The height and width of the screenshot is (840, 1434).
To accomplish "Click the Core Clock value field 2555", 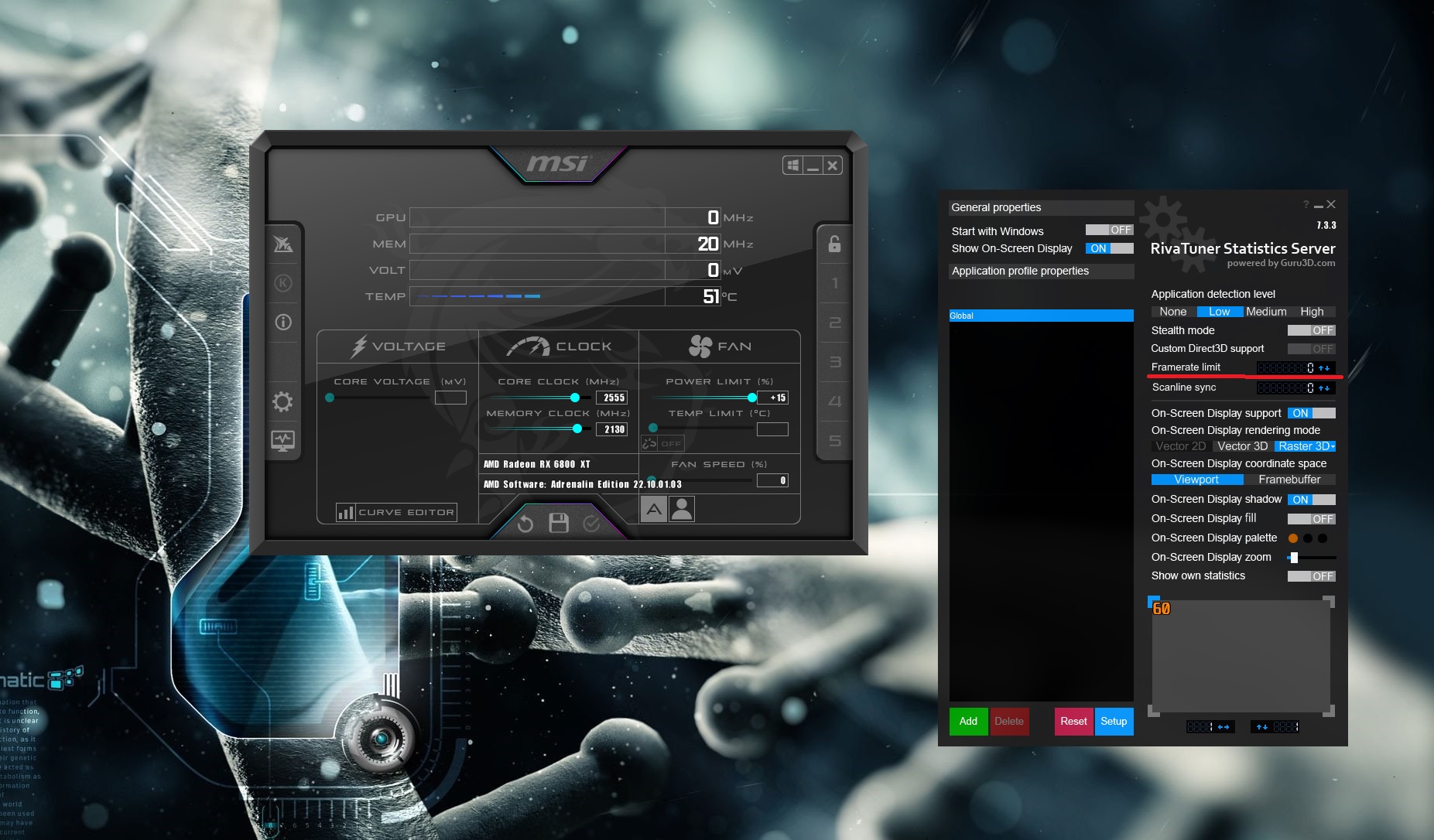I will pos(611,398).
